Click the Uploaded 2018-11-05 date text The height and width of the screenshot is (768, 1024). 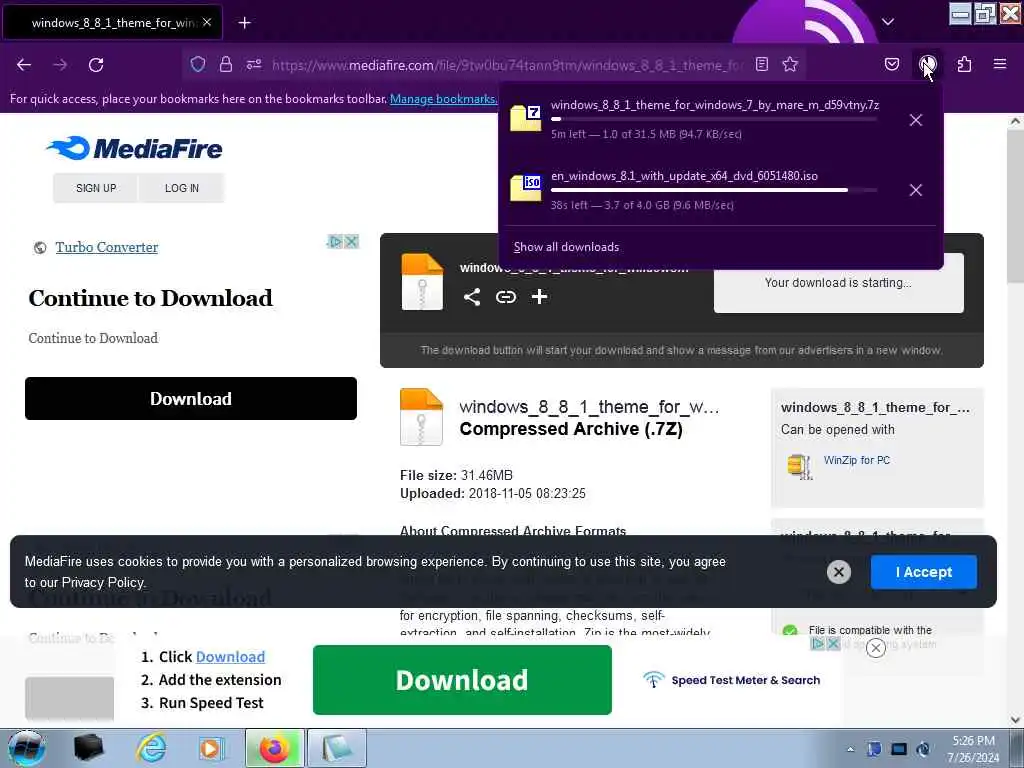click(493, 494)
